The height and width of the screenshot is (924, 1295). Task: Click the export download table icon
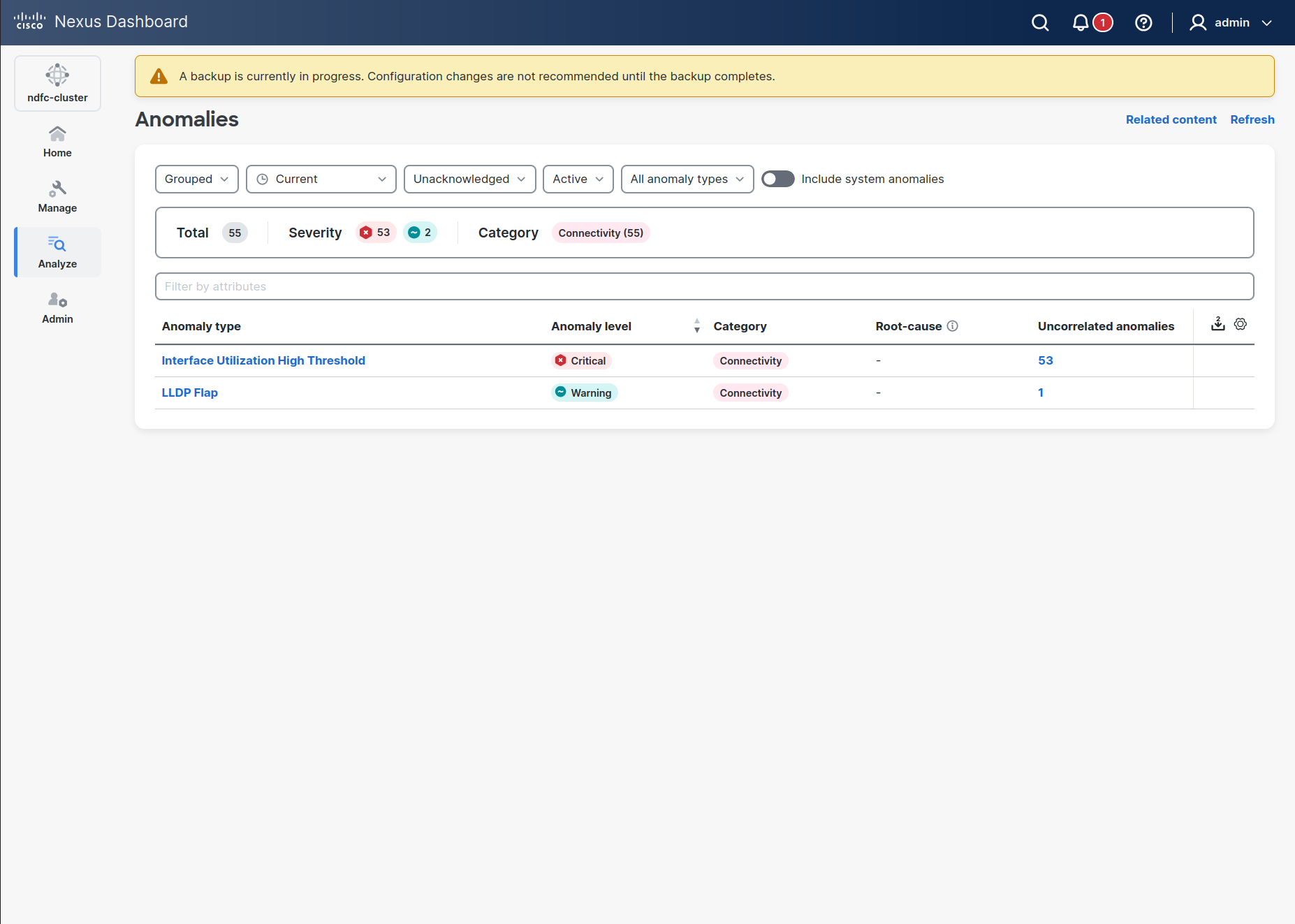tap(1218, 324)
